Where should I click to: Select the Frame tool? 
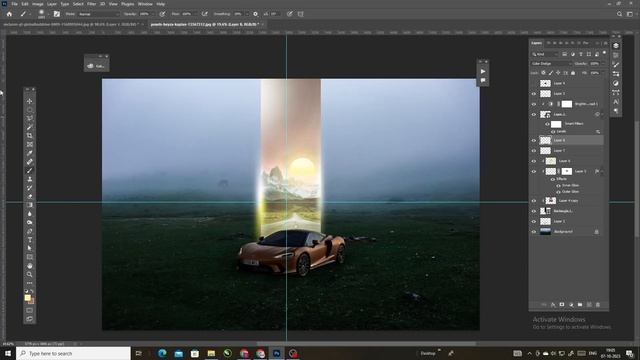pos(29,144)
